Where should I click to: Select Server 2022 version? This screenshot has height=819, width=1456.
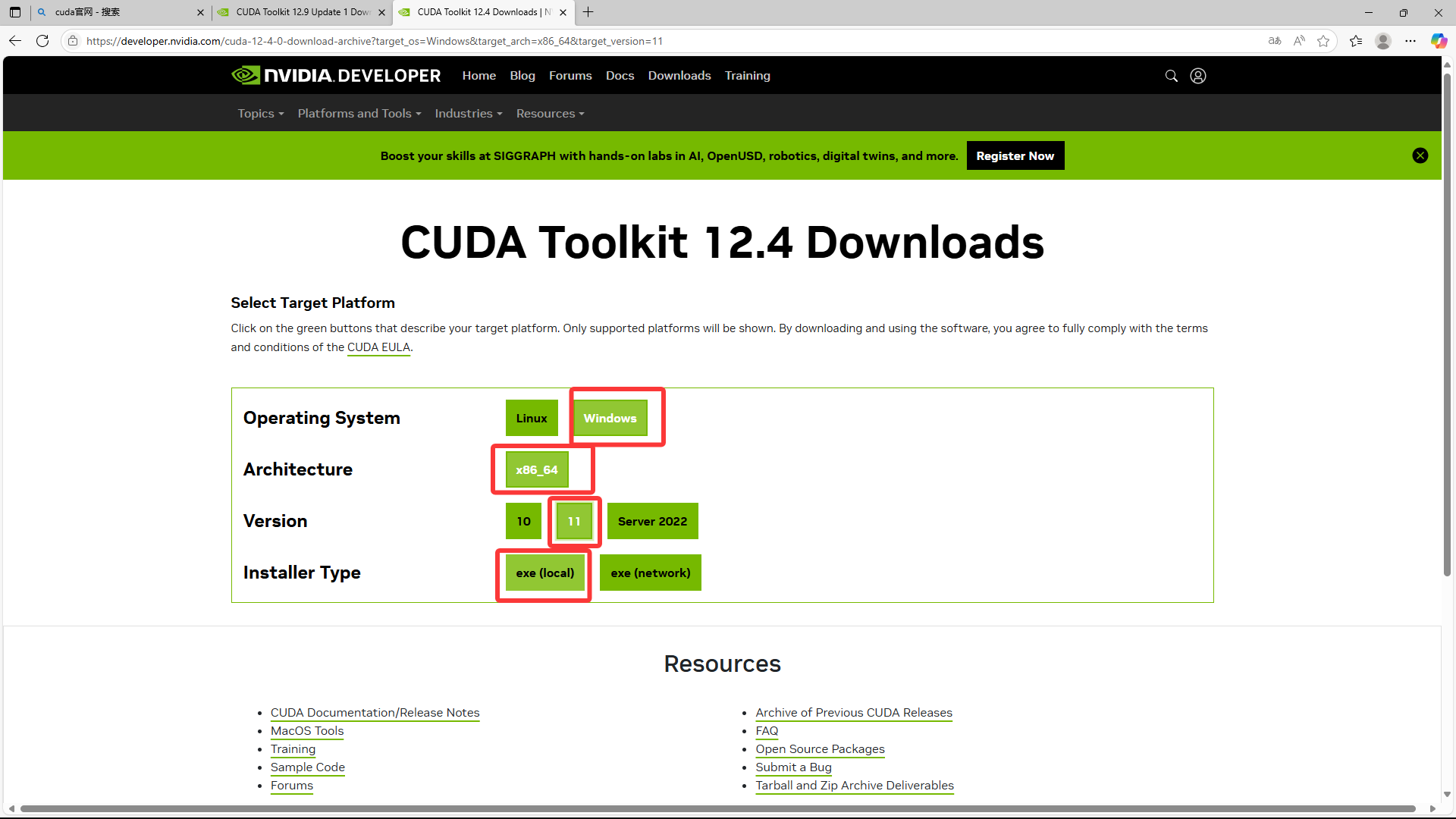click(652, 522)
